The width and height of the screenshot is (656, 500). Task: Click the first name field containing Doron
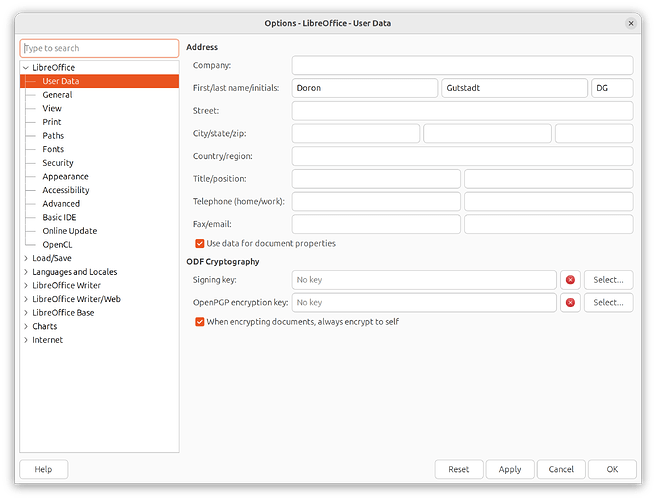click(x=365, y=88)
